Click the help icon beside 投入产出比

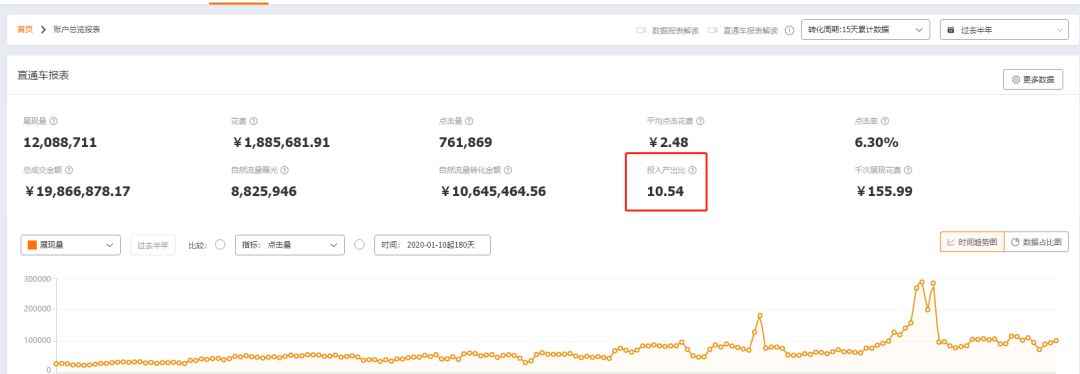click(693, 170)
